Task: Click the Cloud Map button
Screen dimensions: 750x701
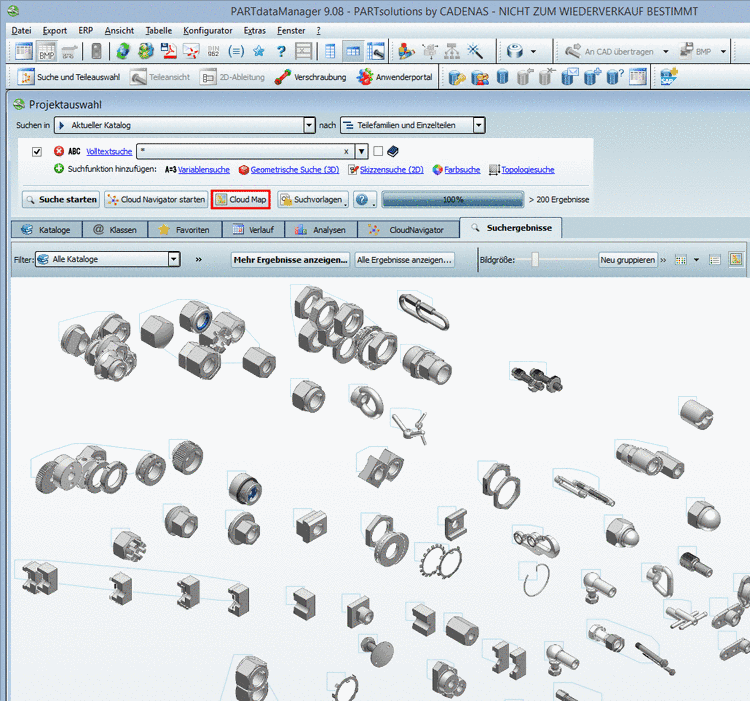Action: [241, 199]
